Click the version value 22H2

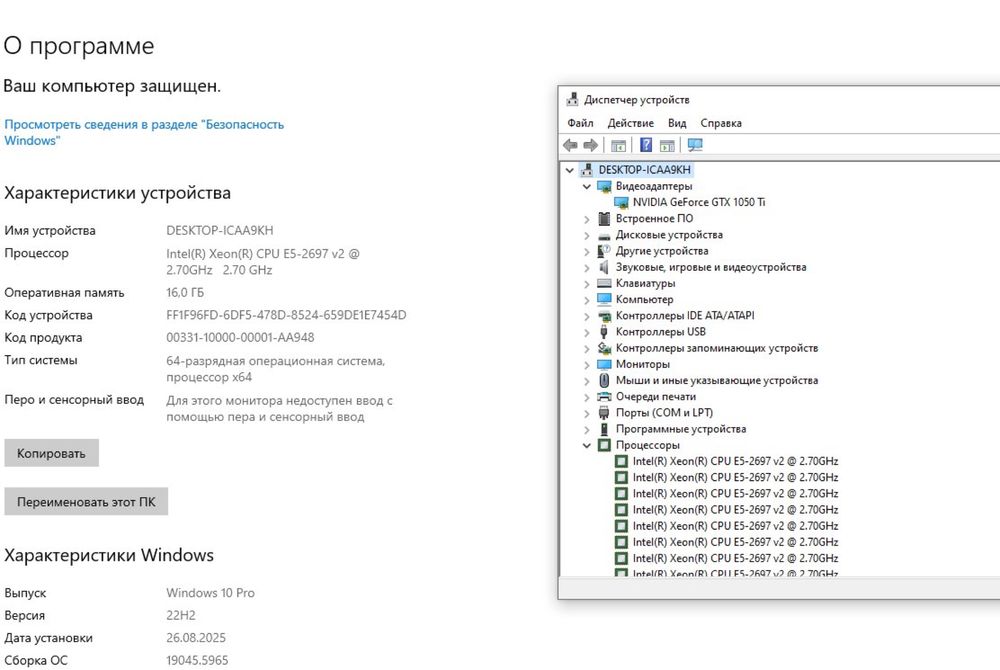(181, 615)
